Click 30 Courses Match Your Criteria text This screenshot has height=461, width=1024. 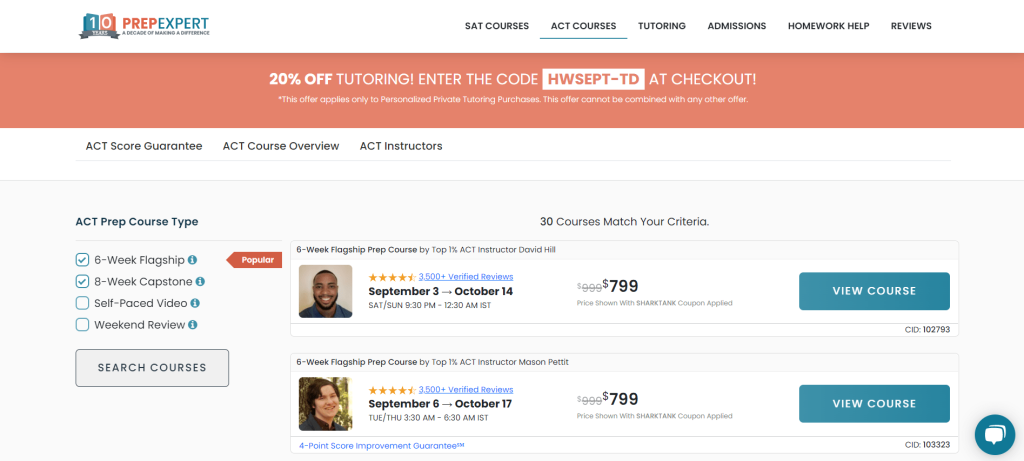pos(624,222)
